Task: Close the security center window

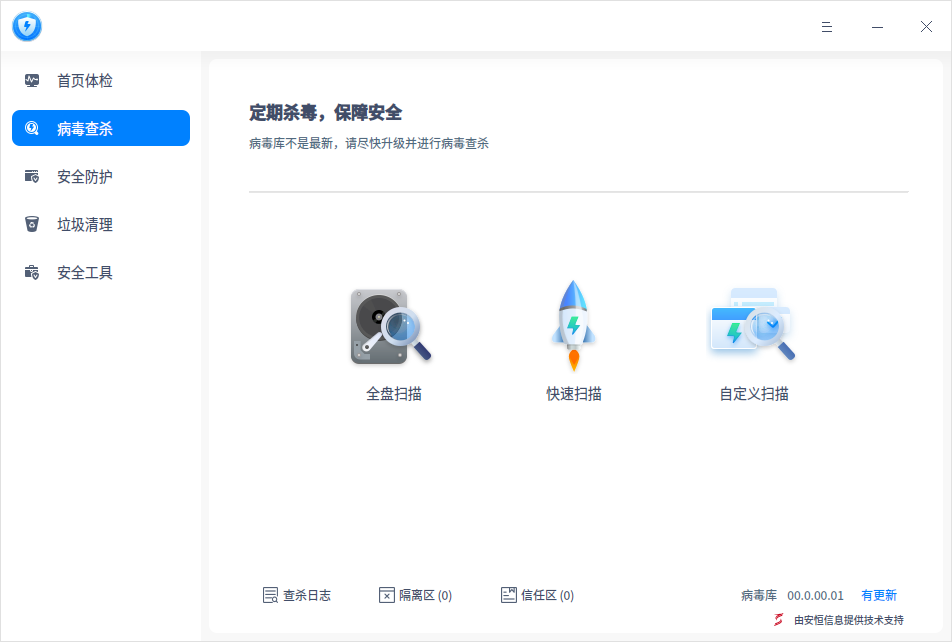Action: coord(926,27)
